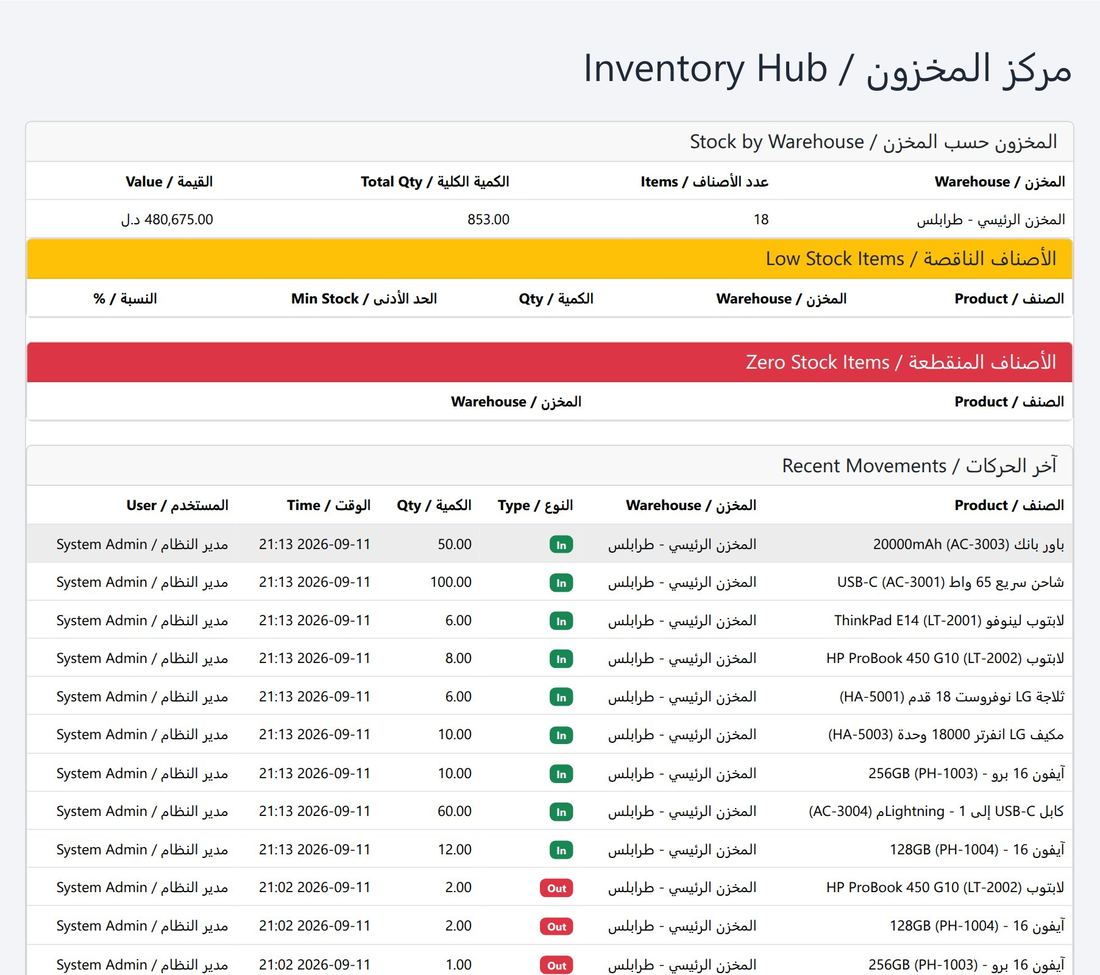Select the LG air conditioner (HA-5003) product name

(946, 734)
